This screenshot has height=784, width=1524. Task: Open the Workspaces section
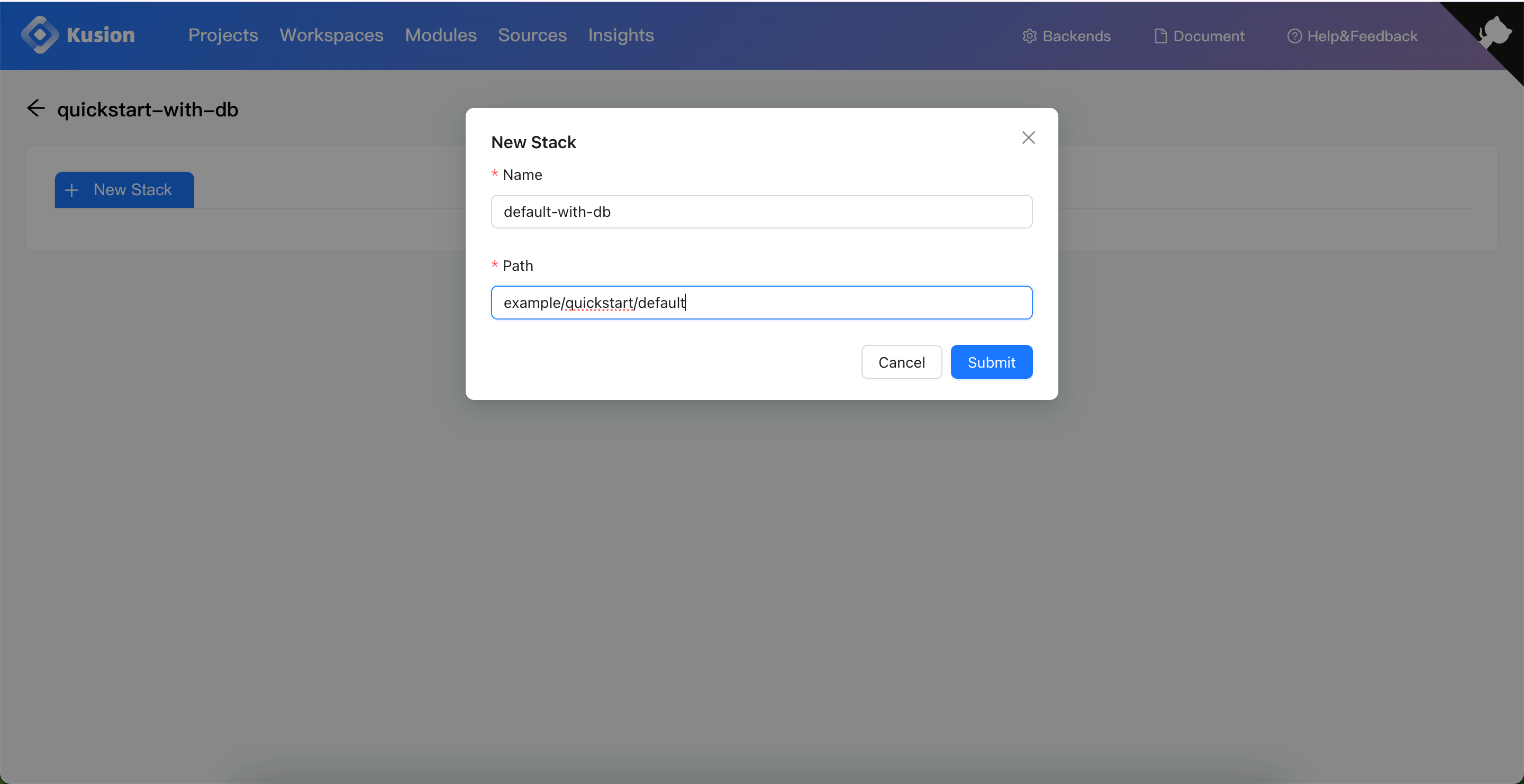331,35
